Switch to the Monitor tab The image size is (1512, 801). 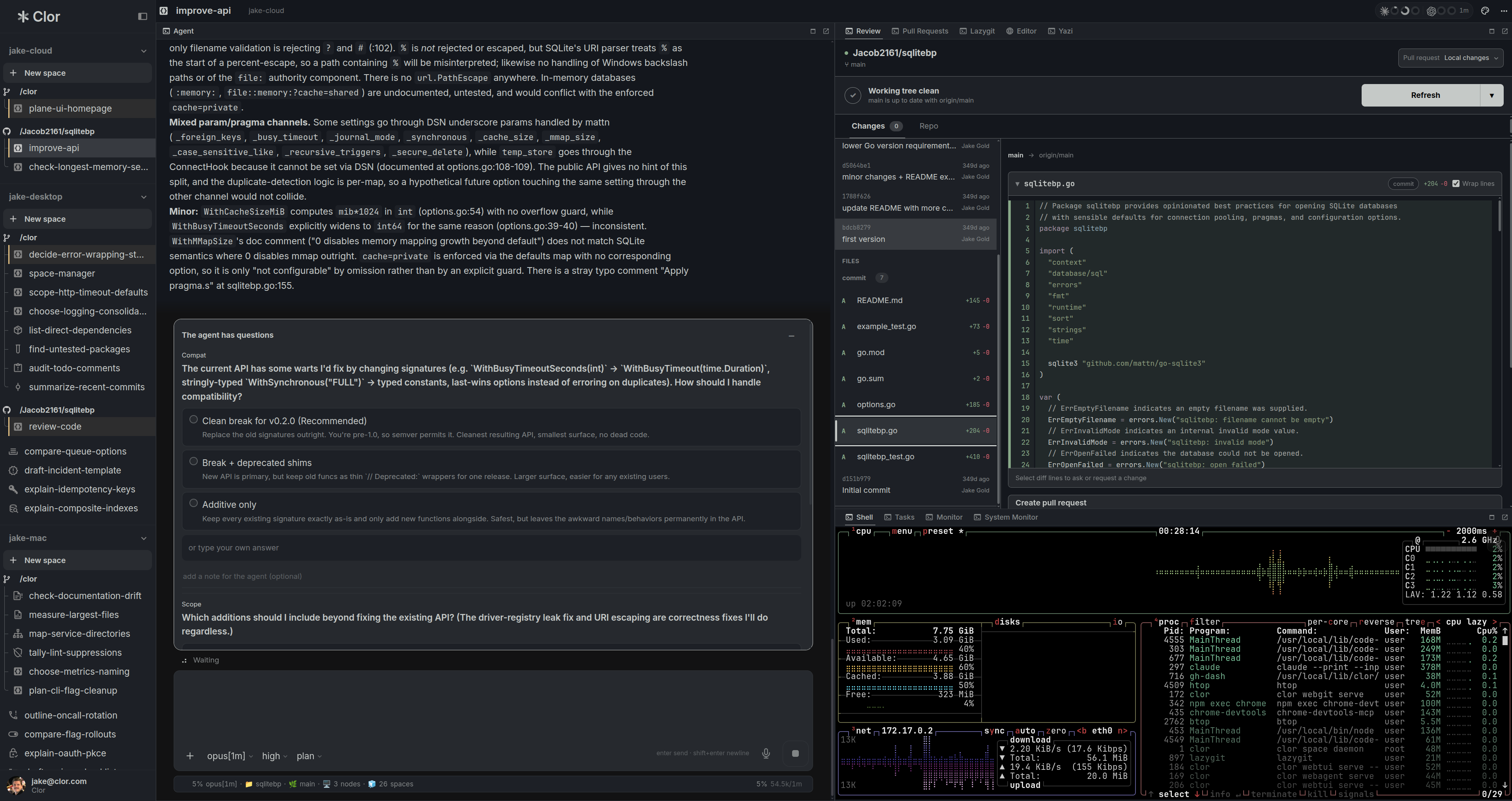click(x=944, y=517)
